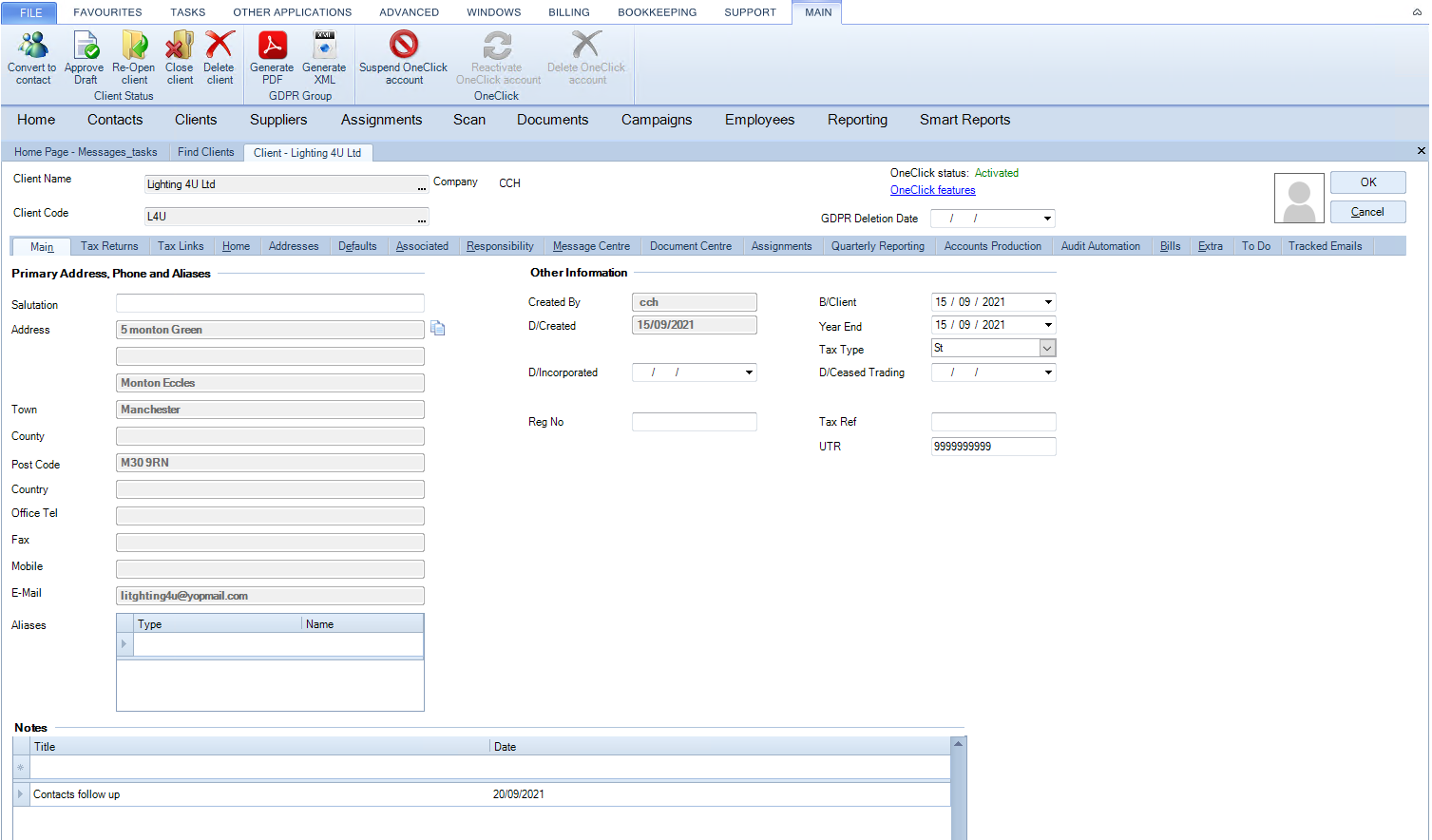This screenshot has width=1432, height=840.
Task: Click the OK button
Action: click(1367, 182)
